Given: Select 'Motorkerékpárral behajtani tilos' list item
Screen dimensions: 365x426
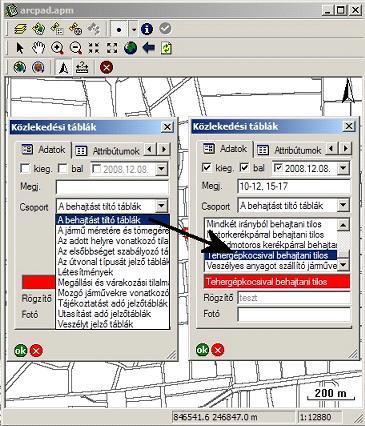Looking at the screenshot, I should (271, 234).
